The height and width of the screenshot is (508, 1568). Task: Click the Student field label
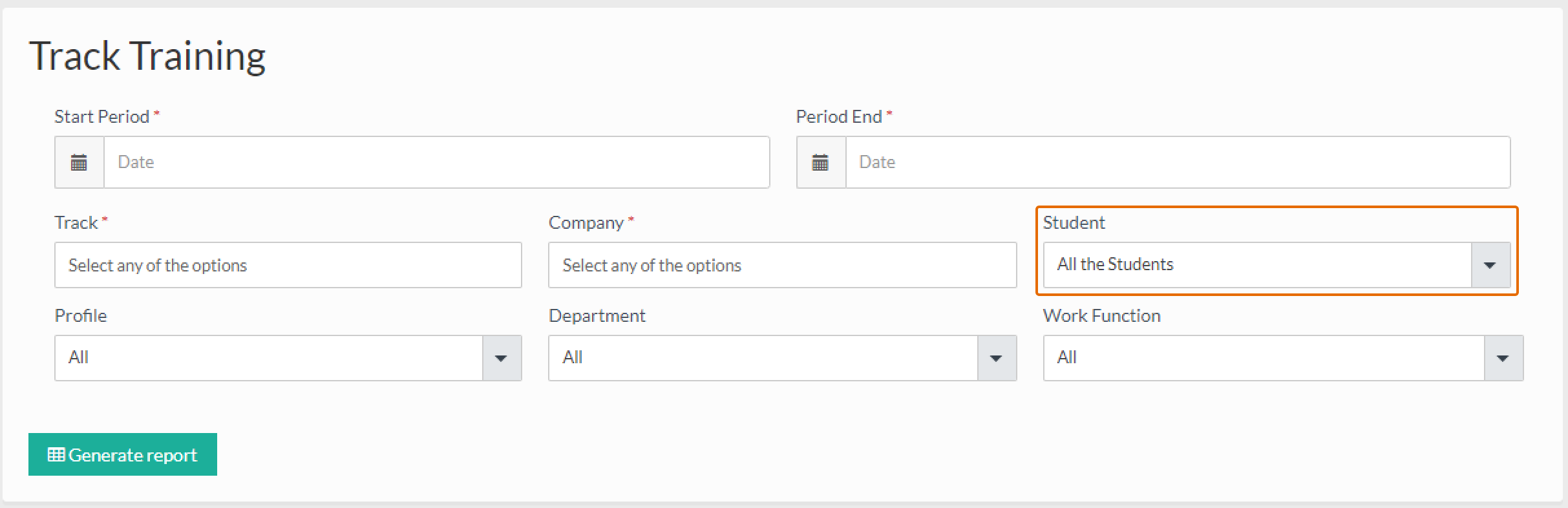click(1074, 222)
